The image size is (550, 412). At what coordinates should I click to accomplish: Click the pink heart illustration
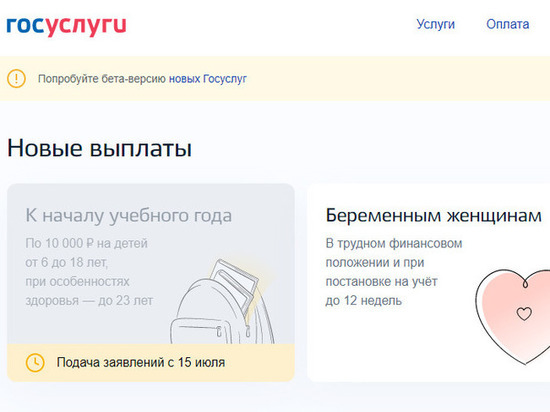(x=513, y=317)
